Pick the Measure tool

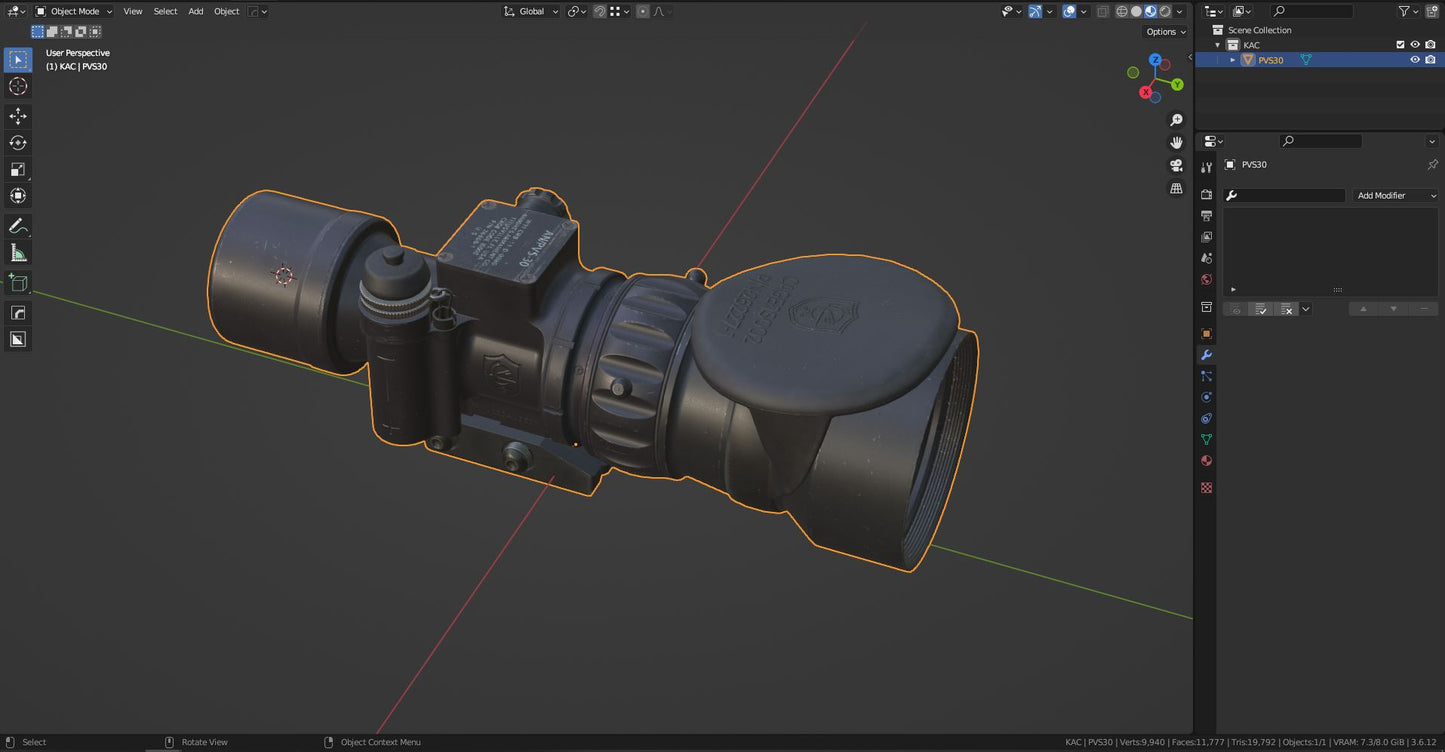18,253
